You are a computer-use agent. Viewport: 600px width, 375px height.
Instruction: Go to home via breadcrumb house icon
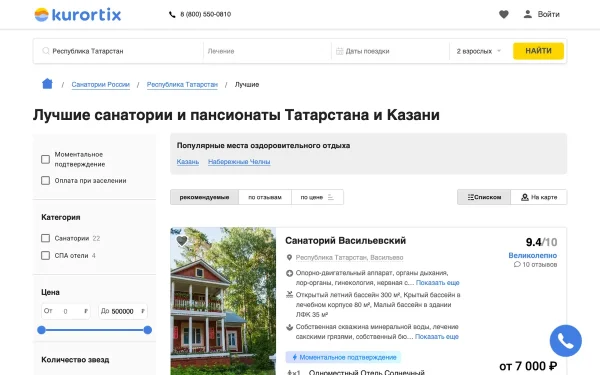tap(47, 83)
